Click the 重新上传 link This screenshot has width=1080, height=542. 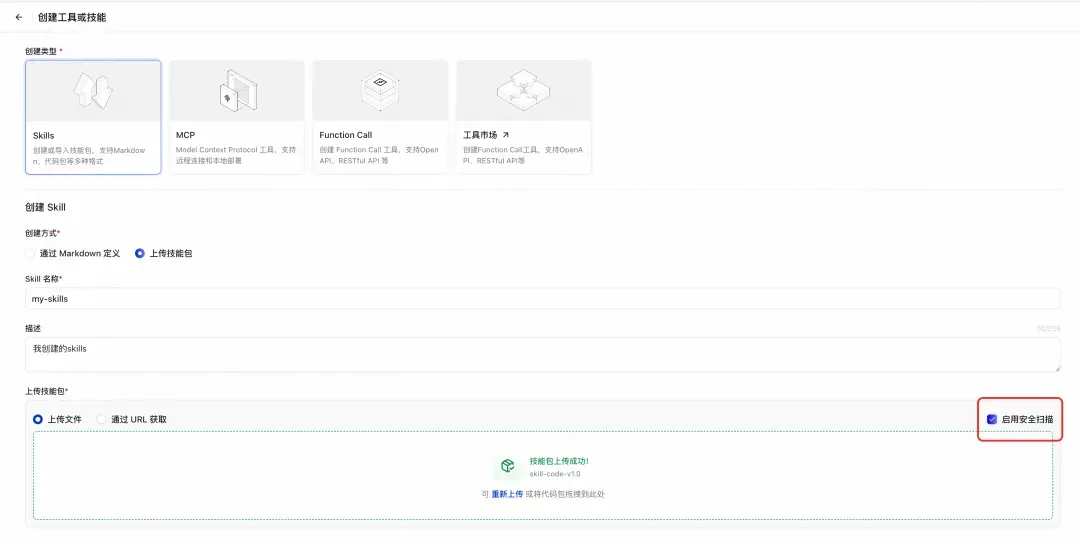tap(507, 494)
